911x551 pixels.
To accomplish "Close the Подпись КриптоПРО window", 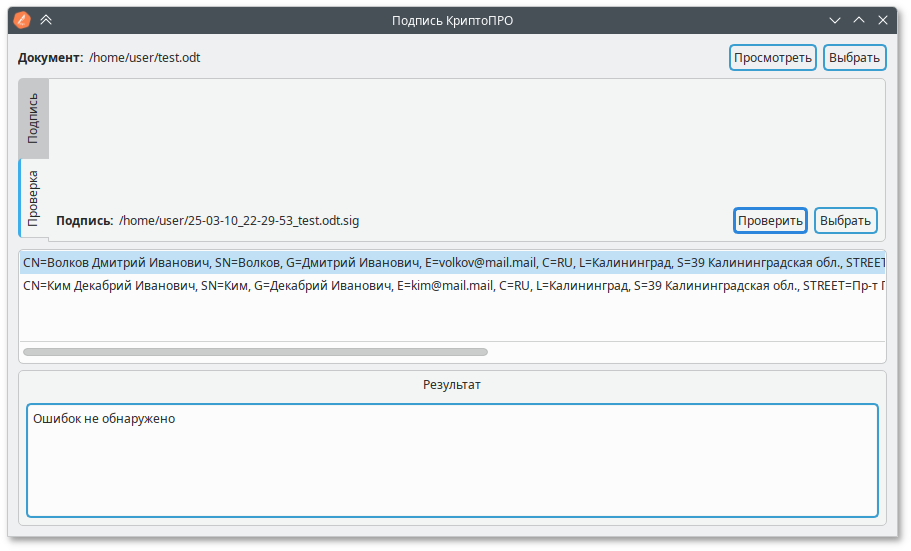I will coord(883,19).
